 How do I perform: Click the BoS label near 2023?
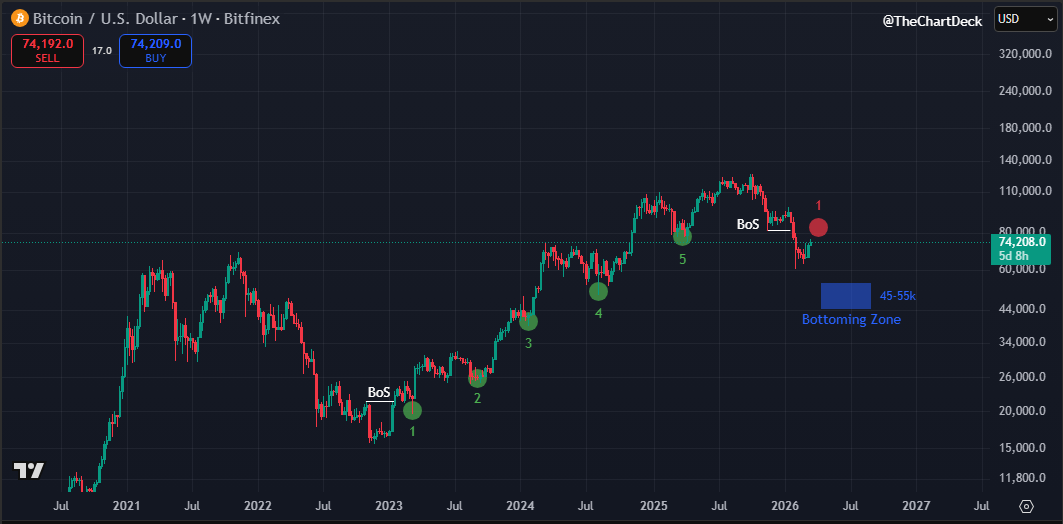379,392
